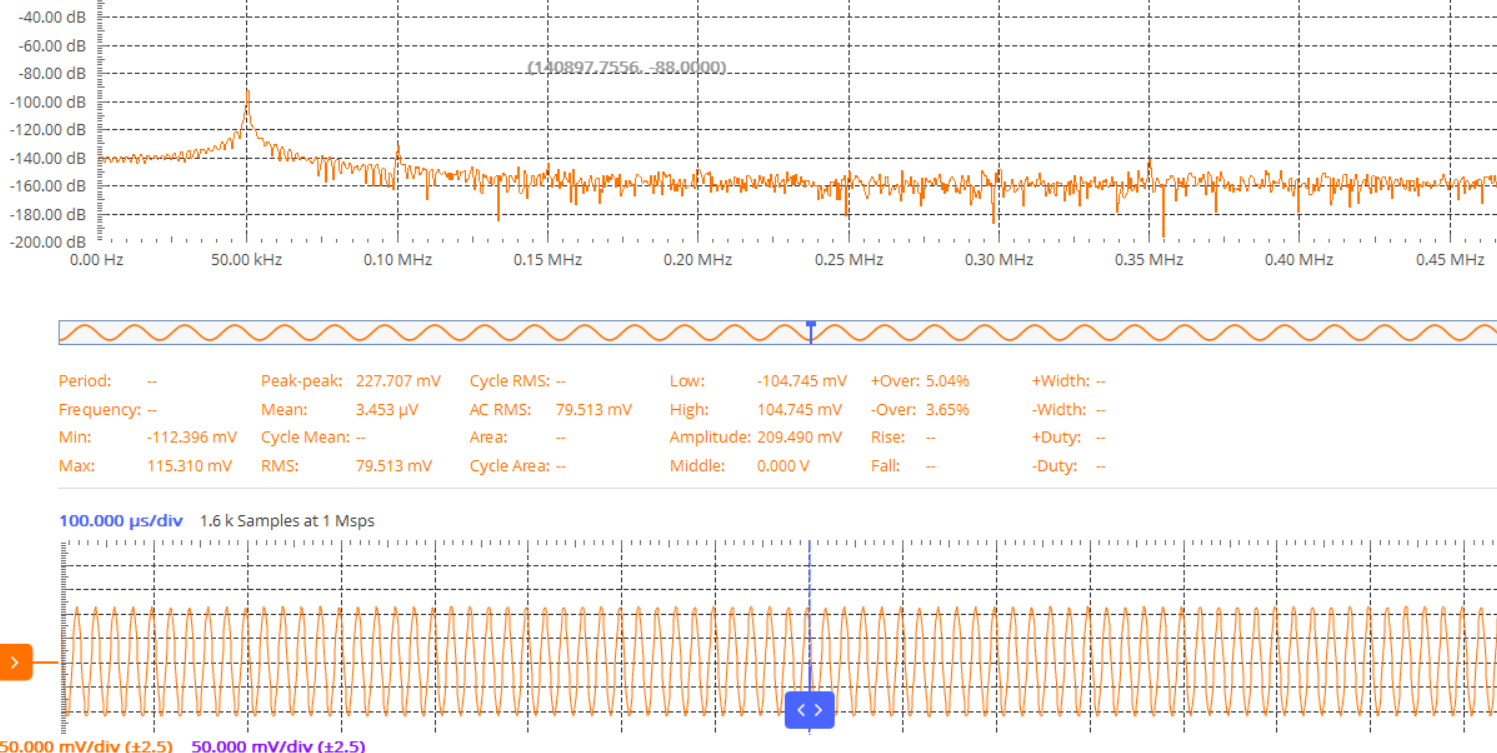The image size is (1497, 753).
Task: Click the blue marker on the overview strip
Action: (810, 325)
